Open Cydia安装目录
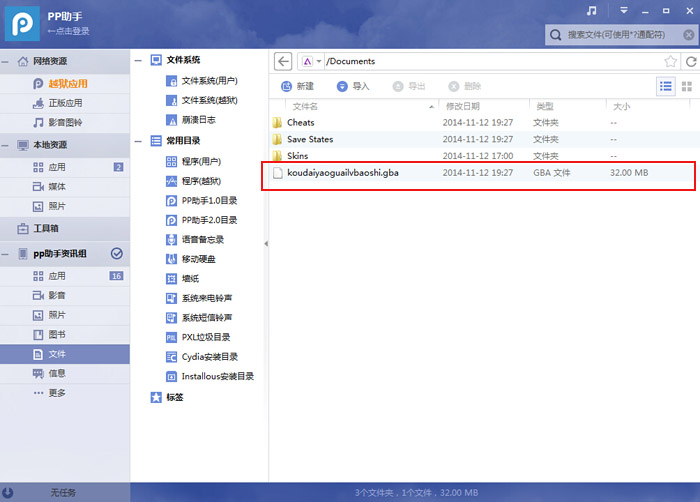Image resolution: width=700 pixels, height=502 pixels. point(202,357)
